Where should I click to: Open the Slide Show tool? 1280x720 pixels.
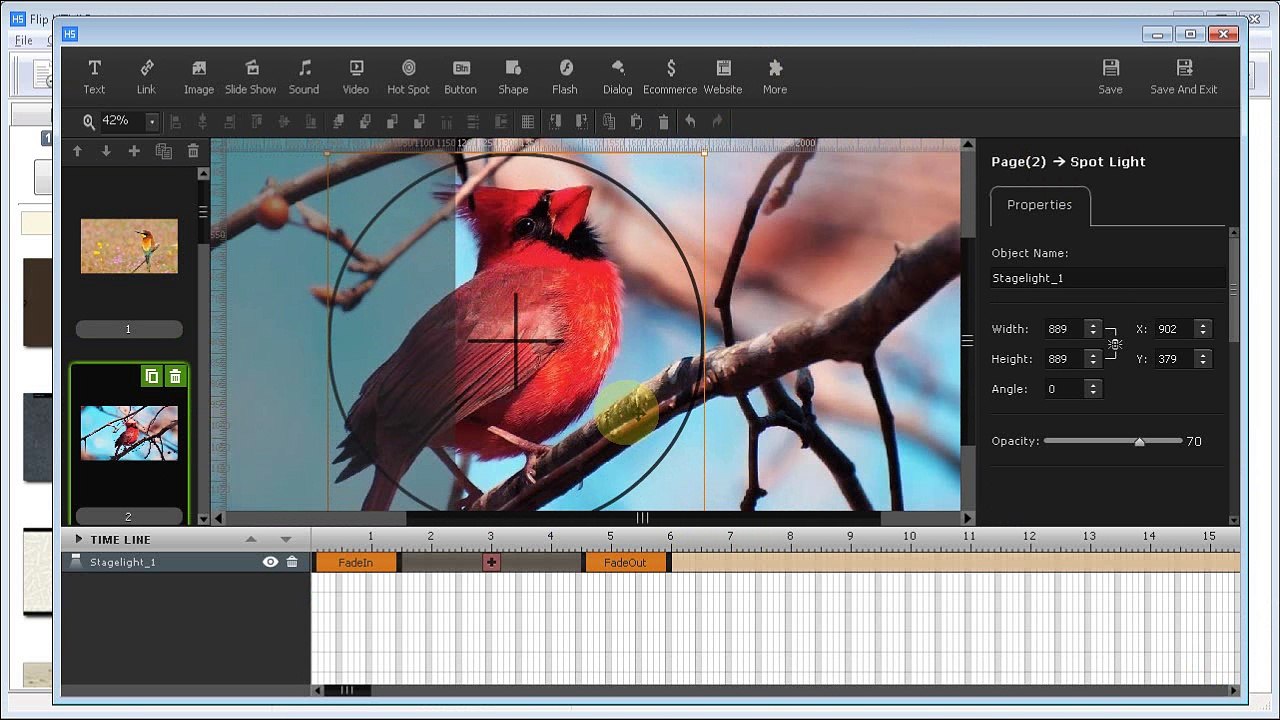(251, 77)
